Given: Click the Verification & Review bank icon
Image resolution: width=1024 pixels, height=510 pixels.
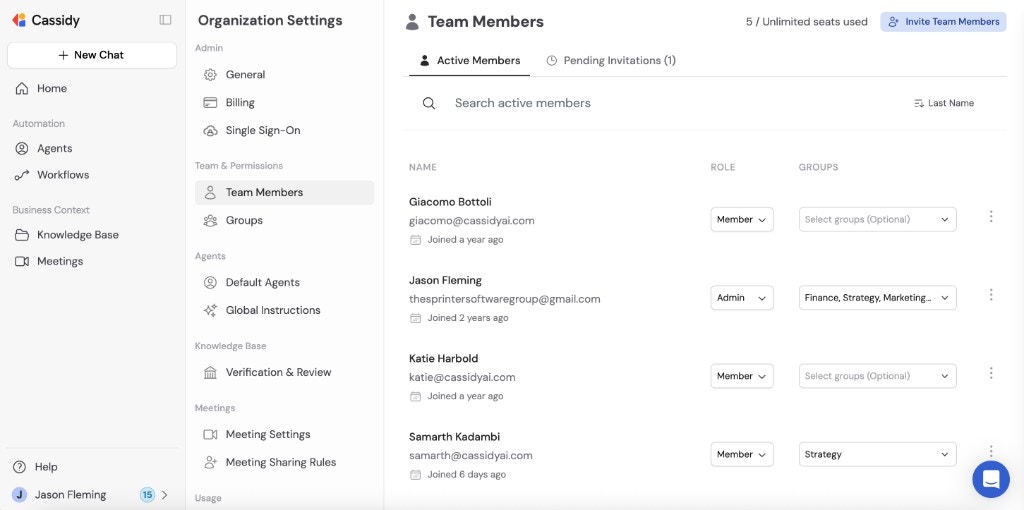Looking at the screenshot, I should point(210,372).
